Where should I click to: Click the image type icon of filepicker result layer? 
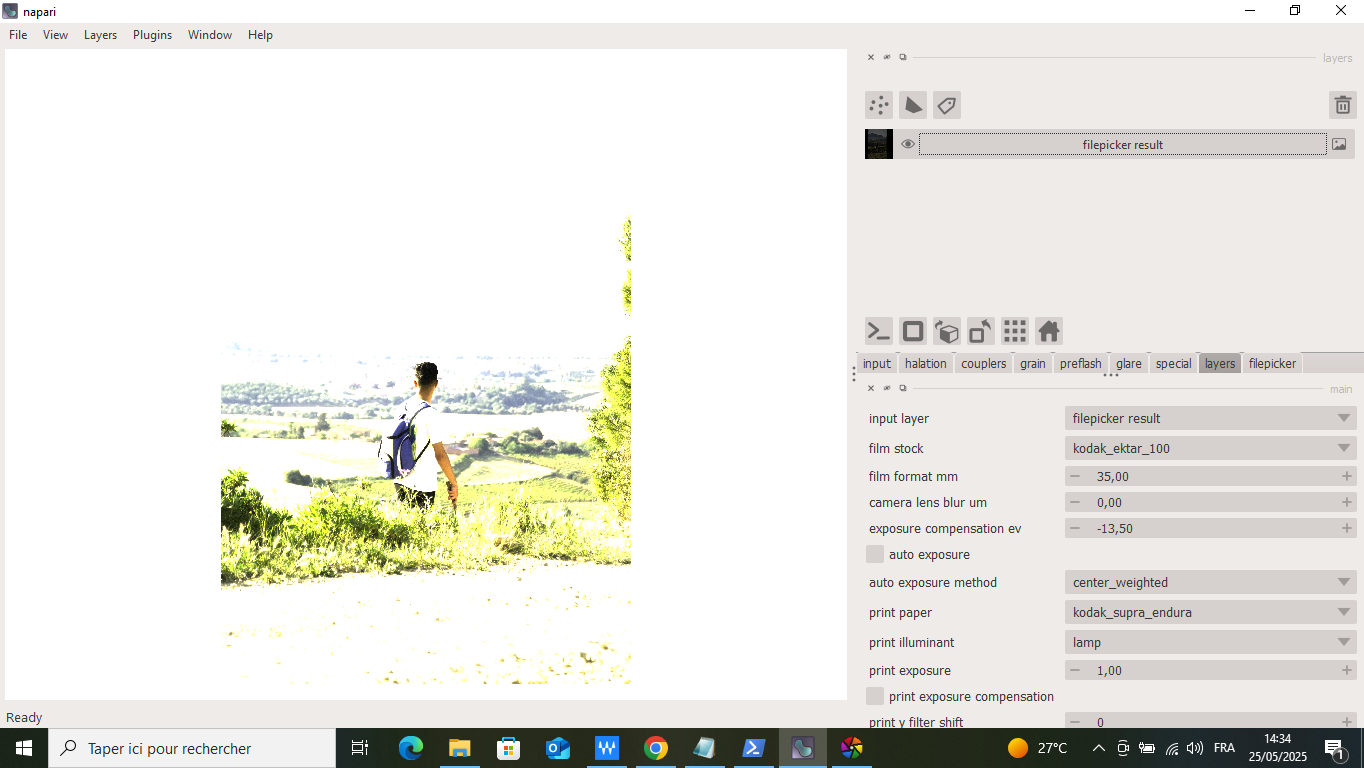pyautogui.click(x=1339, y=144)
